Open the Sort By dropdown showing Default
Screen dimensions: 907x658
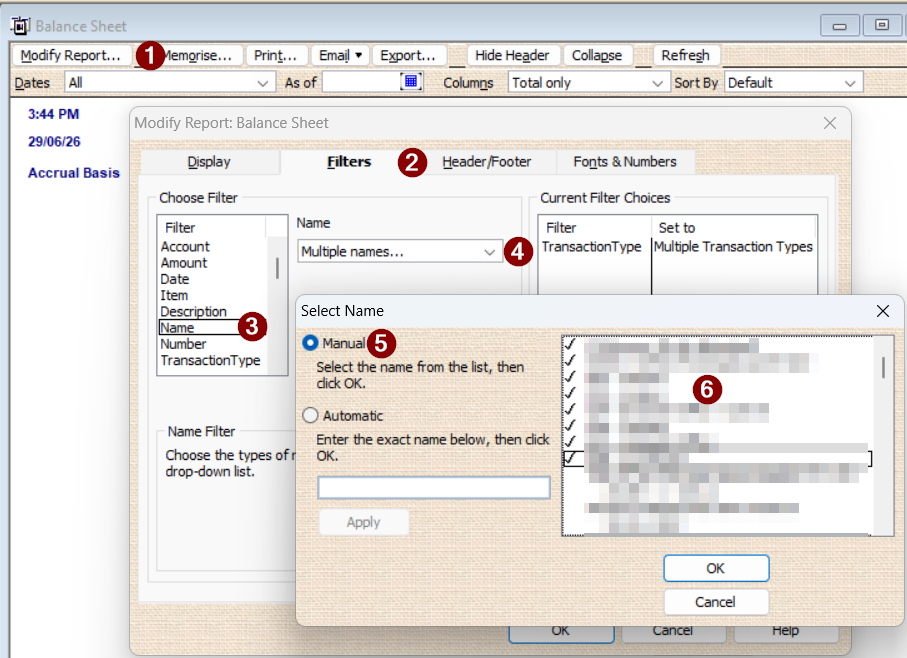coord(793,83)
